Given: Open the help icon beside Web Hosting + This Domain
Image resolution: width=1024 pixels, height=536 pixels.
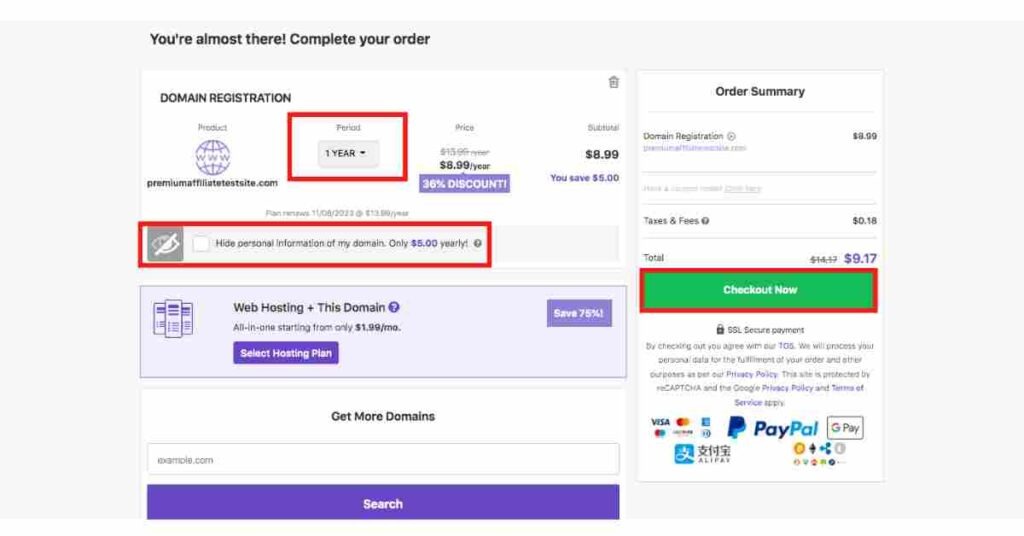Looking at the screenshot, I should click(394, 307).
